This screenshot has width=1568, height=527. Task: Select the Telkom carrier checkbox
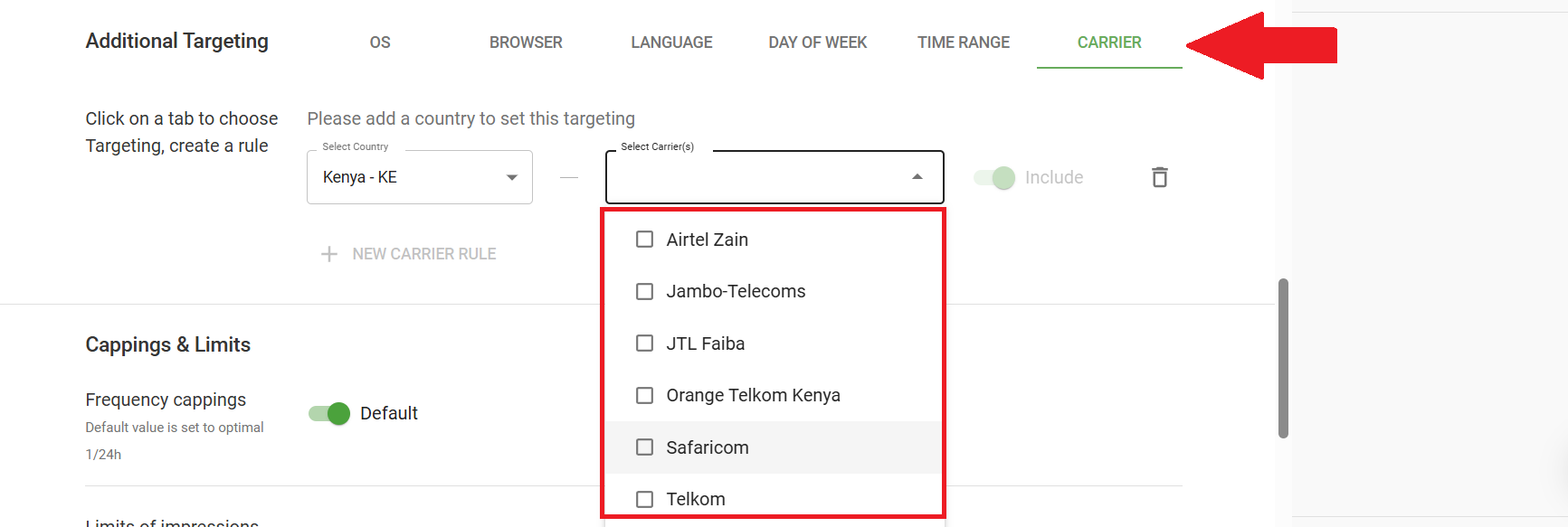tap(644, 498)
